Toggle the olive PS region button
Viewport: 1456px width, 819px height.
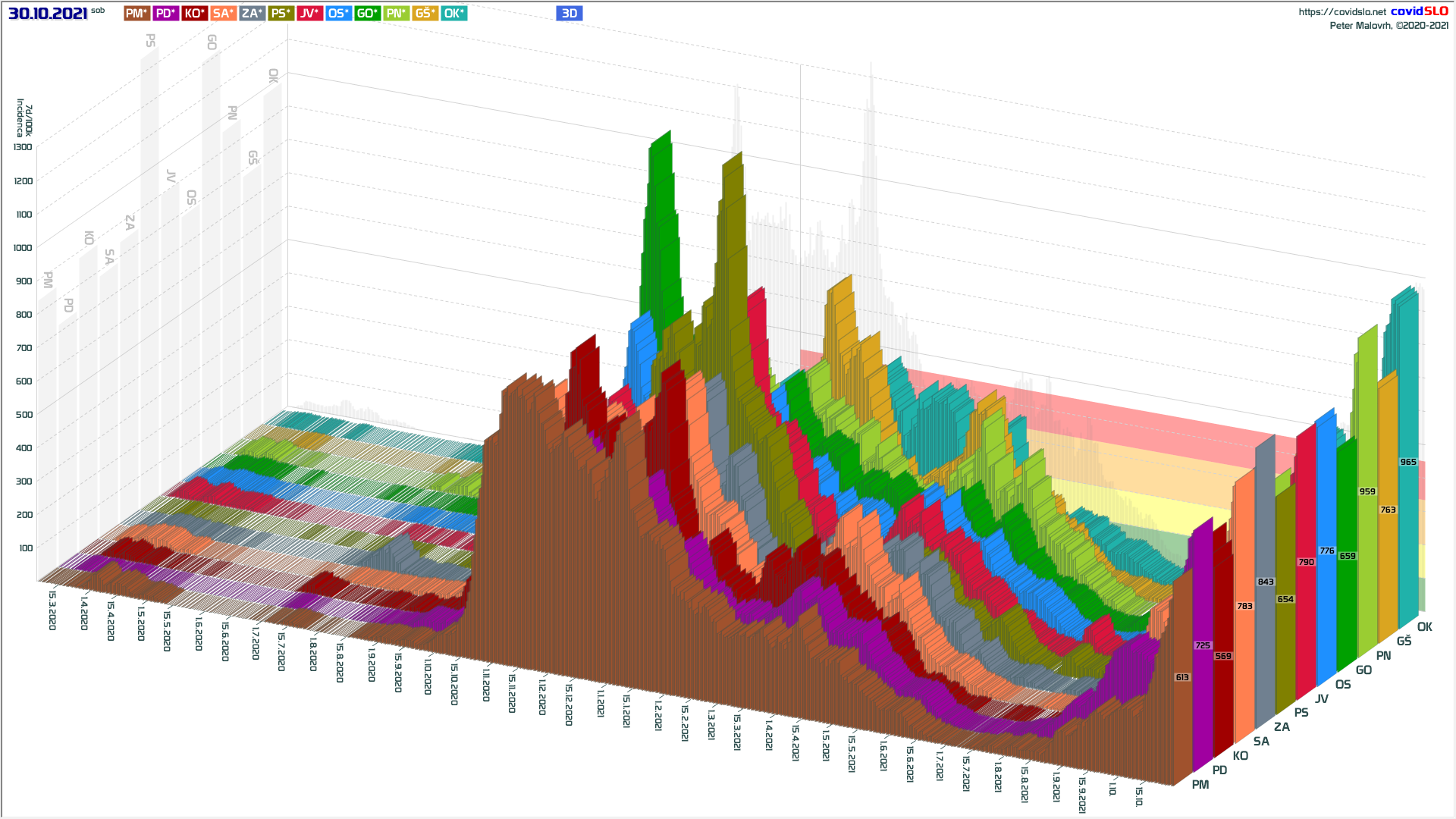tap(281, 13)
